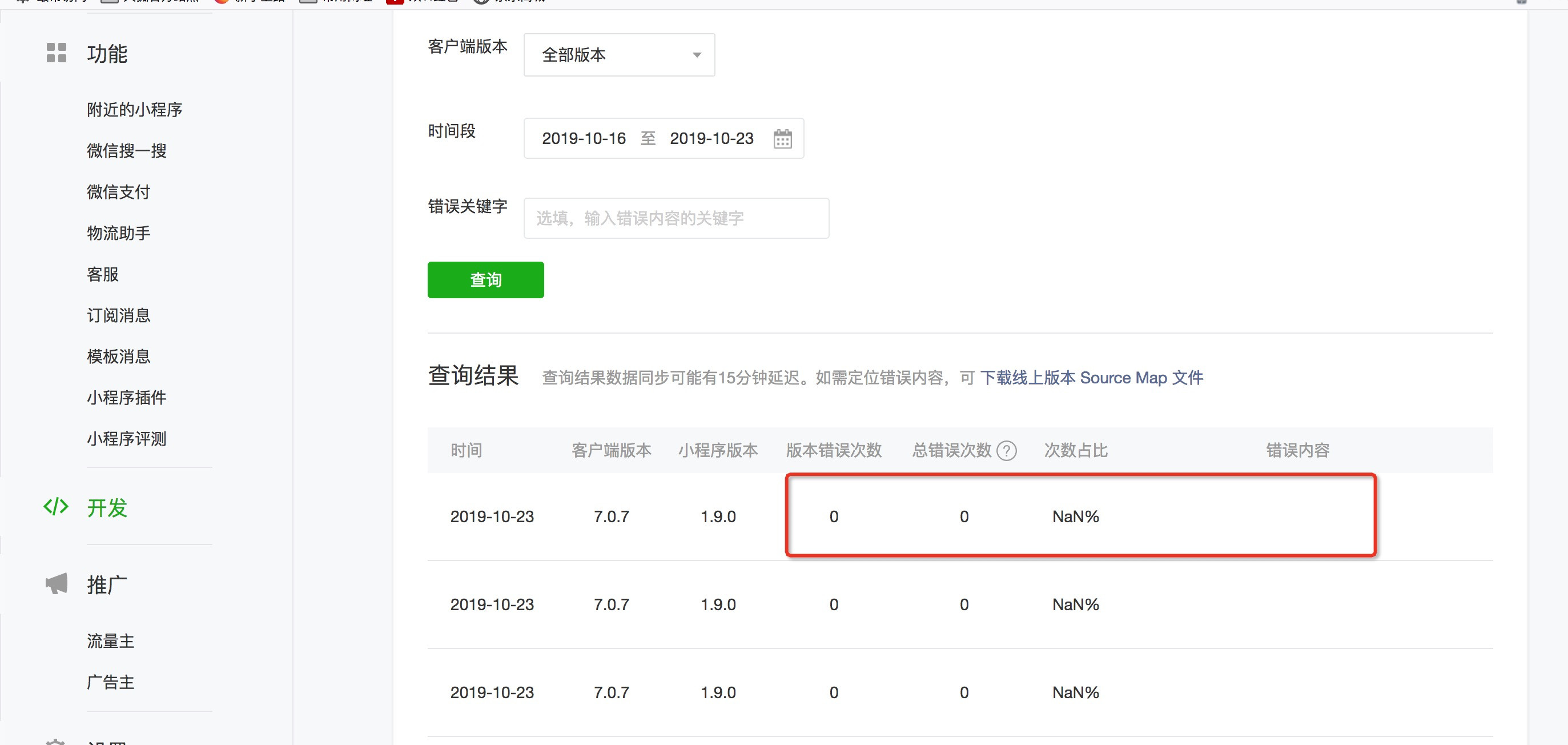The image size is (1568, 745).
Task: Open 微信支付 menu item
Action: pos(119,192)
